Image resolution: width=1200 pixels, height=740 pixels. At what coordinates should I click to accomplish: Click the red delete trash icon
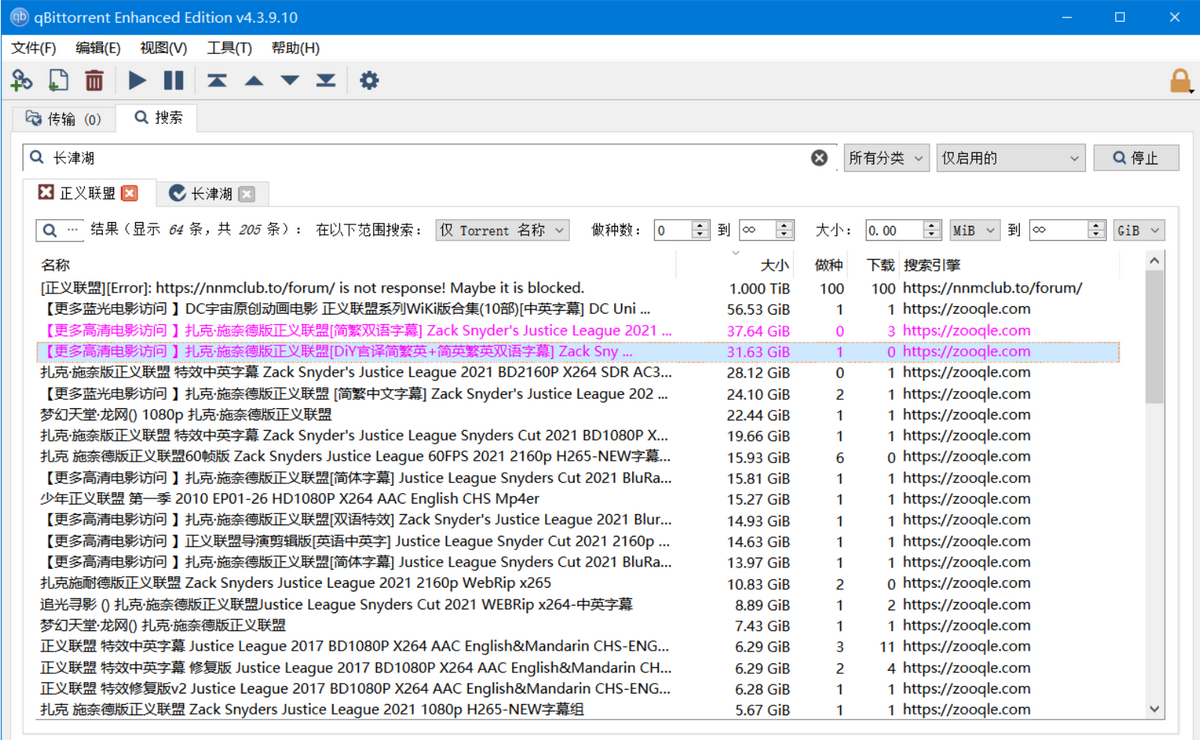coord(94,80)
